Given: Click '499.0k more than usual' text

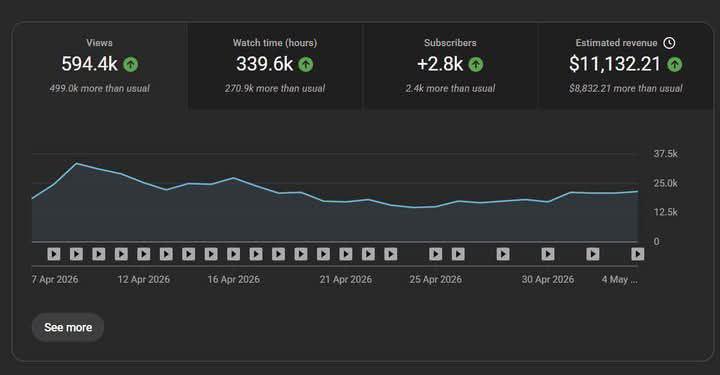Looking at the screenshot, I should (x=100, y=89).
